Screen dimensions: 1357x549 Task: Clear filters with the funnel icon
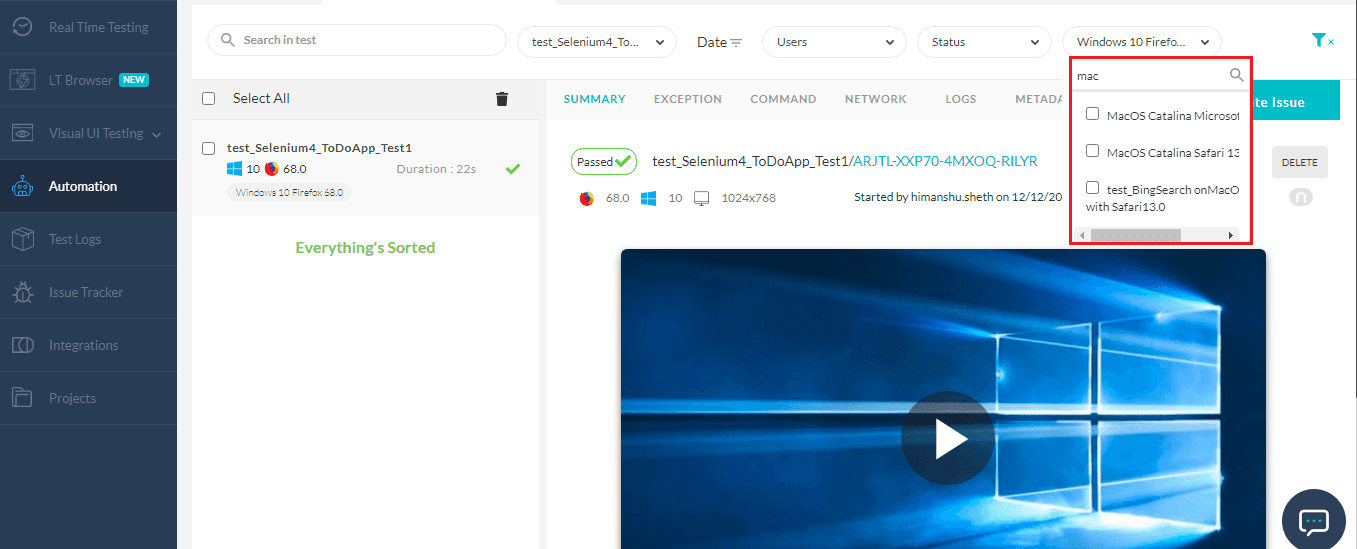point(1322,41)
